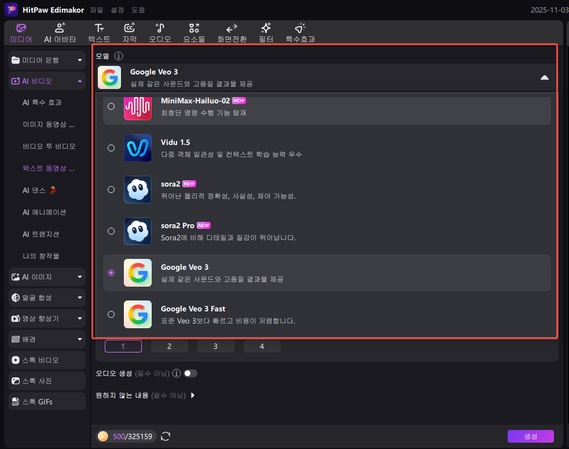Open Video to Video in sidebar
Screen dimensions: 569x449
click(49, 146)
